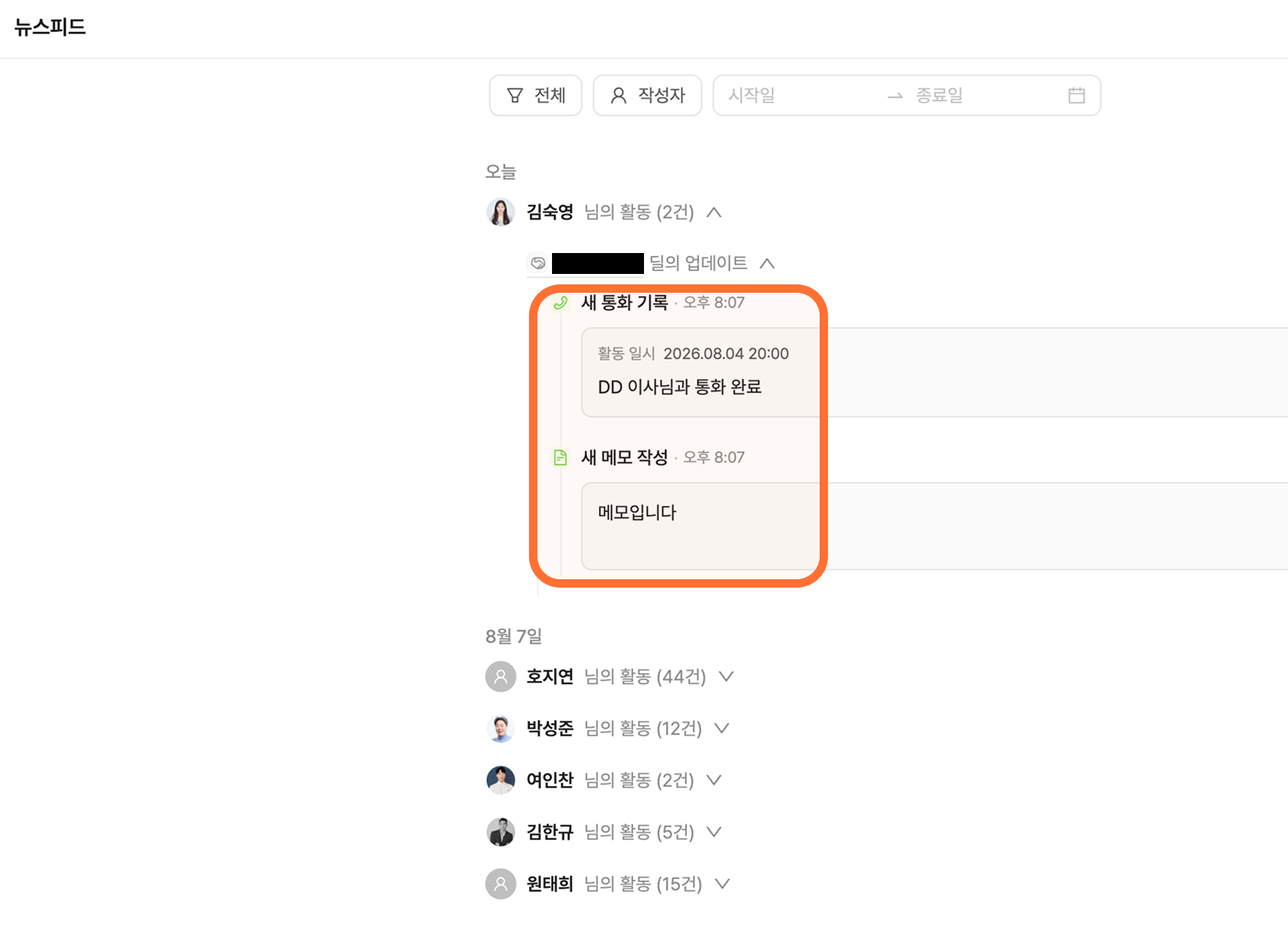This screenshot has height=941, width=1288.
Task: Open the DD 이사님과 통화 완료 card
Action: coord(935,372)
